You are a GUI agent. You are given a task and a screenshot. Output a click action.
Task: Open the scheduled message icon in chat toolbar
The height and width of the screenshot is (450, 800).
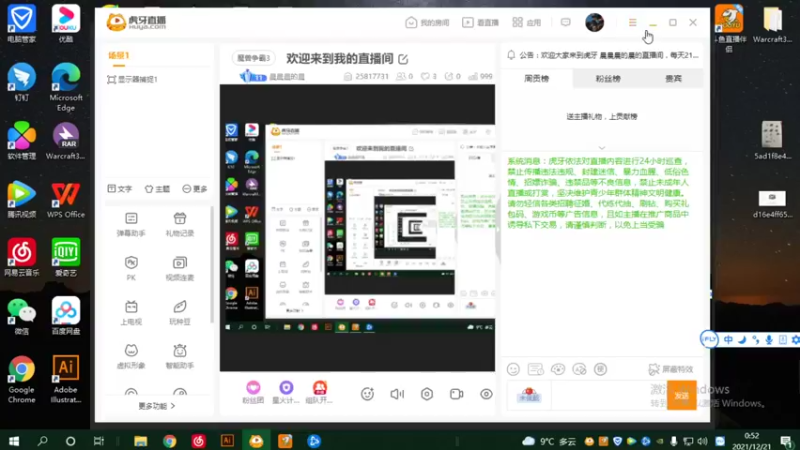(535, 369)
